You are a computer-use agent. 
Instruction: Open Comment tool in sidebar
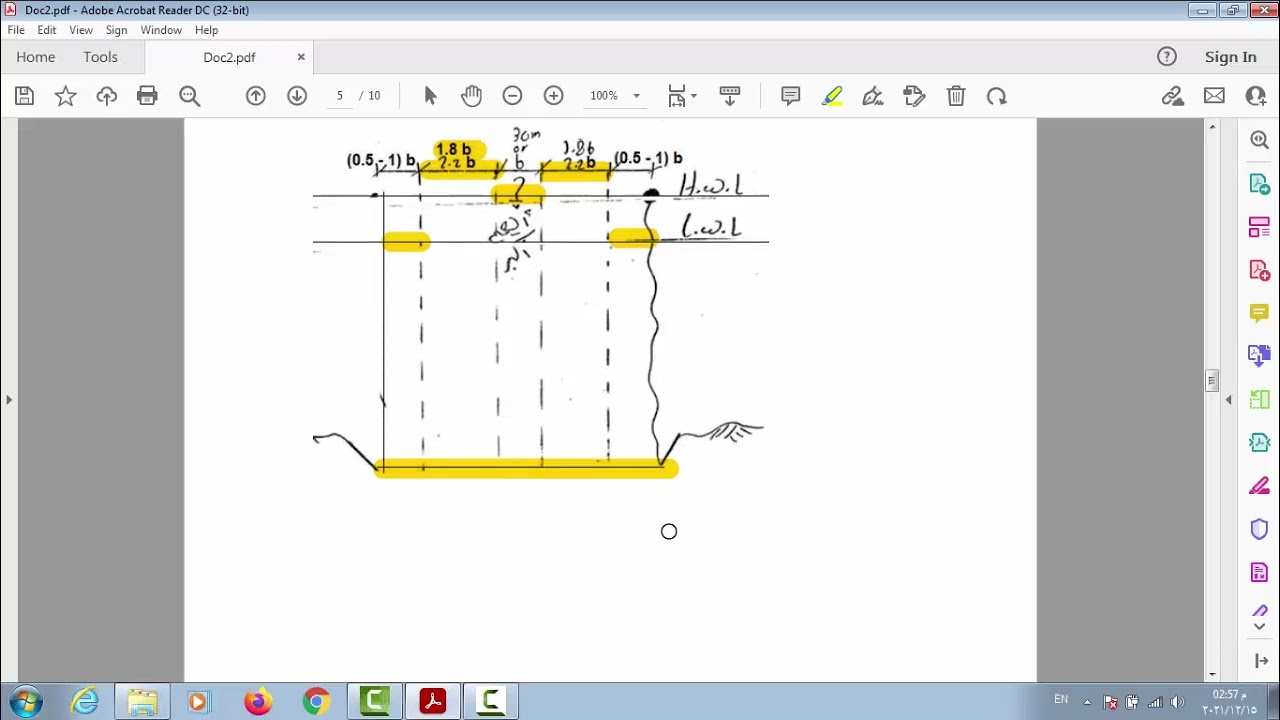[1259, 314]
